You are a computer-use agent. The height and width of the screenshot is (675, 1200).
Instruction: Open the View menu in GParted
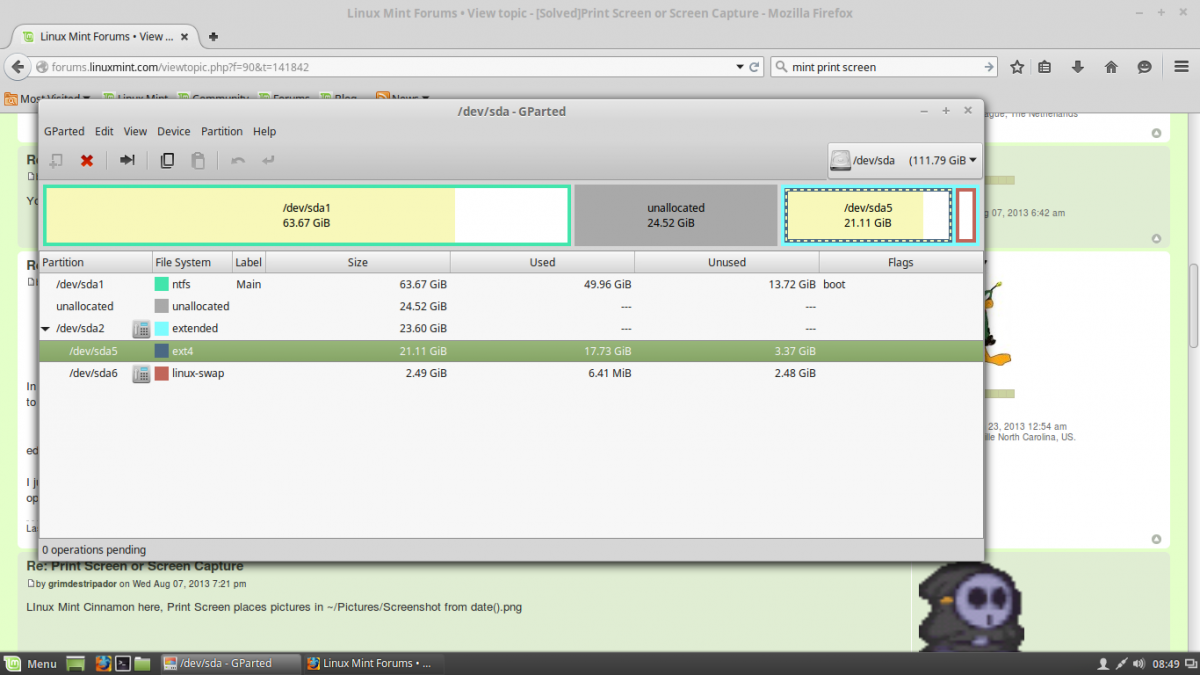135,131
